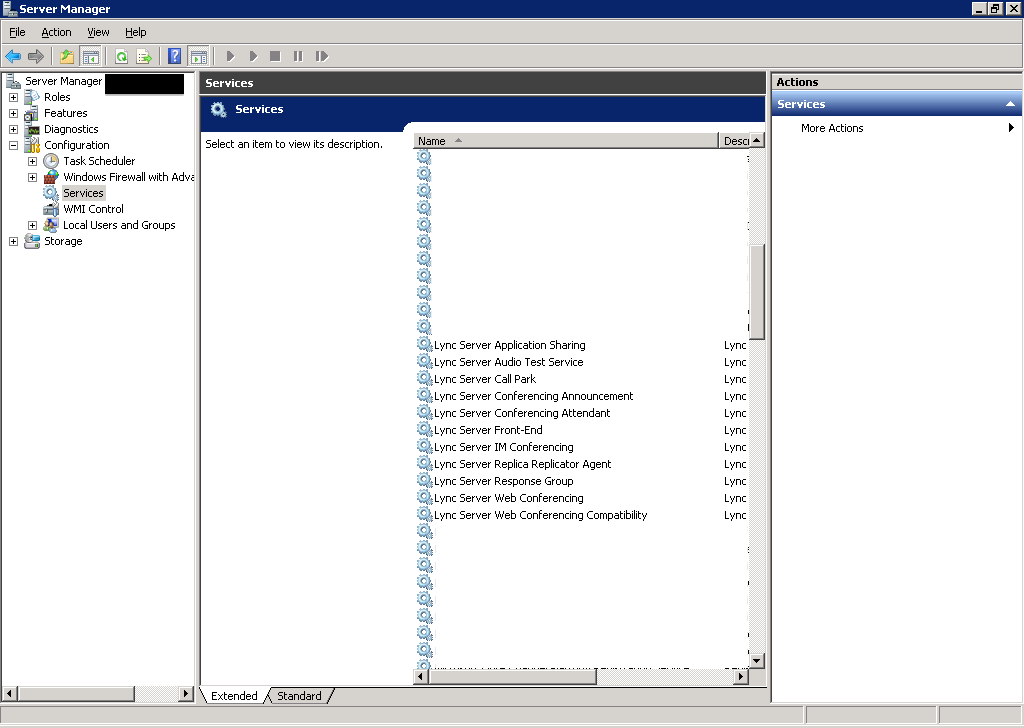Switch to the Extended tab
The width and height of the screenshot is (1024, 728).
(x=234, y=696)
